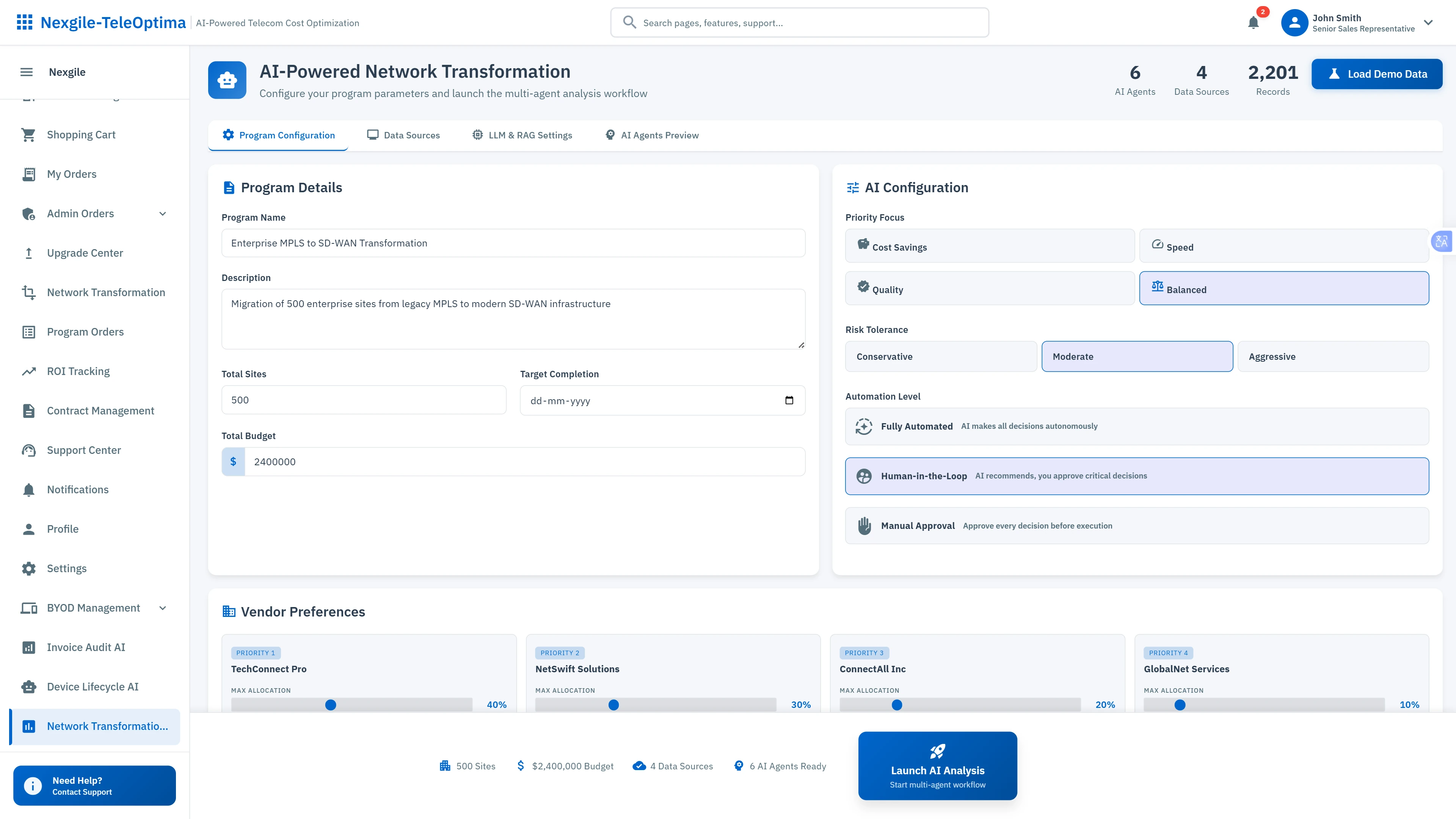This screenshot has width=1456, height=819.
Task: Open the Shopping Cart section
Action: (81, 134)
